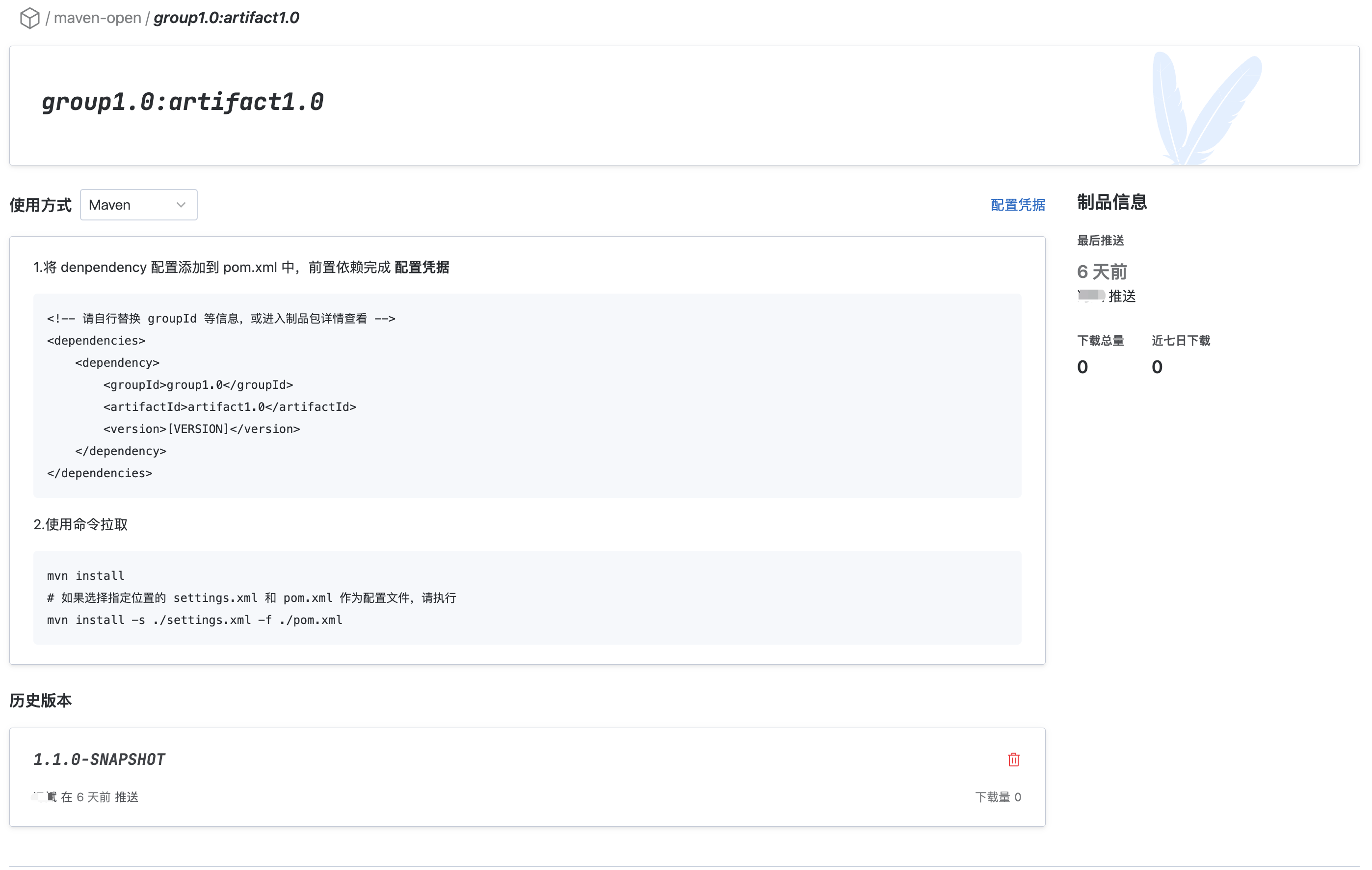The height and width of the screenshot is (870, 1372).
Task: Click the mvn install command code block
Action: coord(527,598)
